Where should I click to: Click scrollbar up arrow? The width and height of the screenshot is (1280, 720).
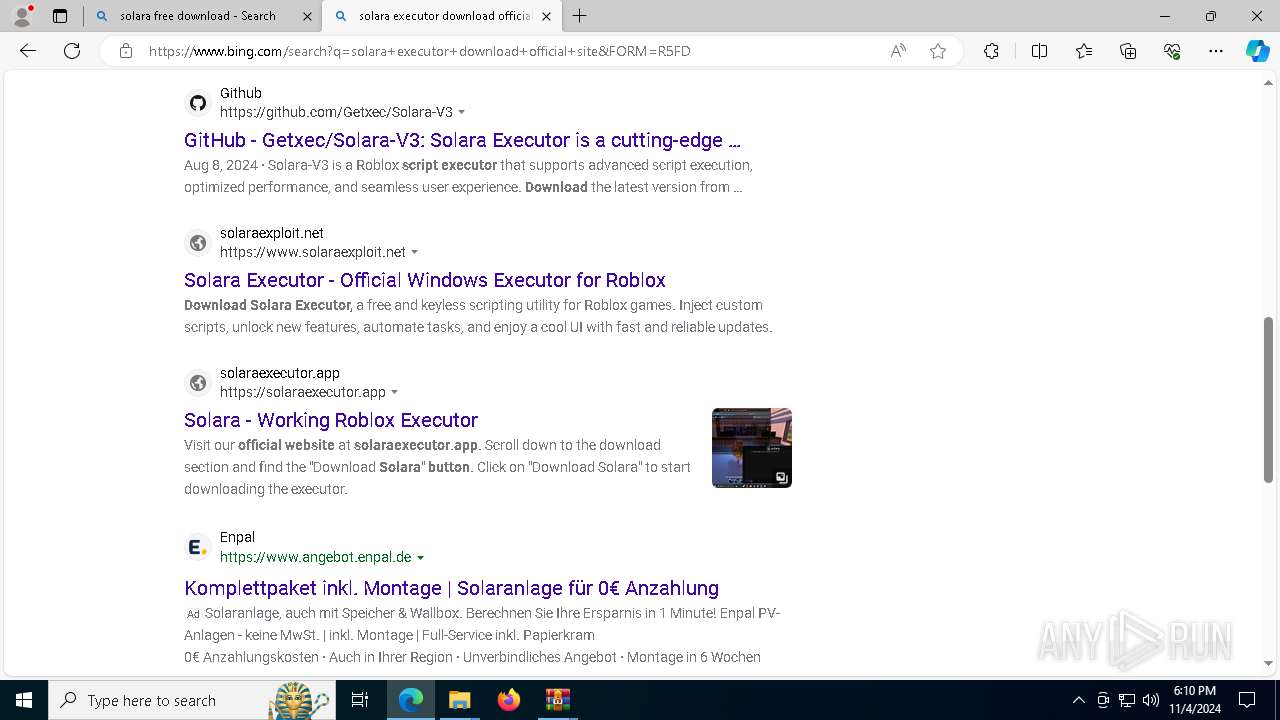pyautogui.click(x=1269, y=83)
